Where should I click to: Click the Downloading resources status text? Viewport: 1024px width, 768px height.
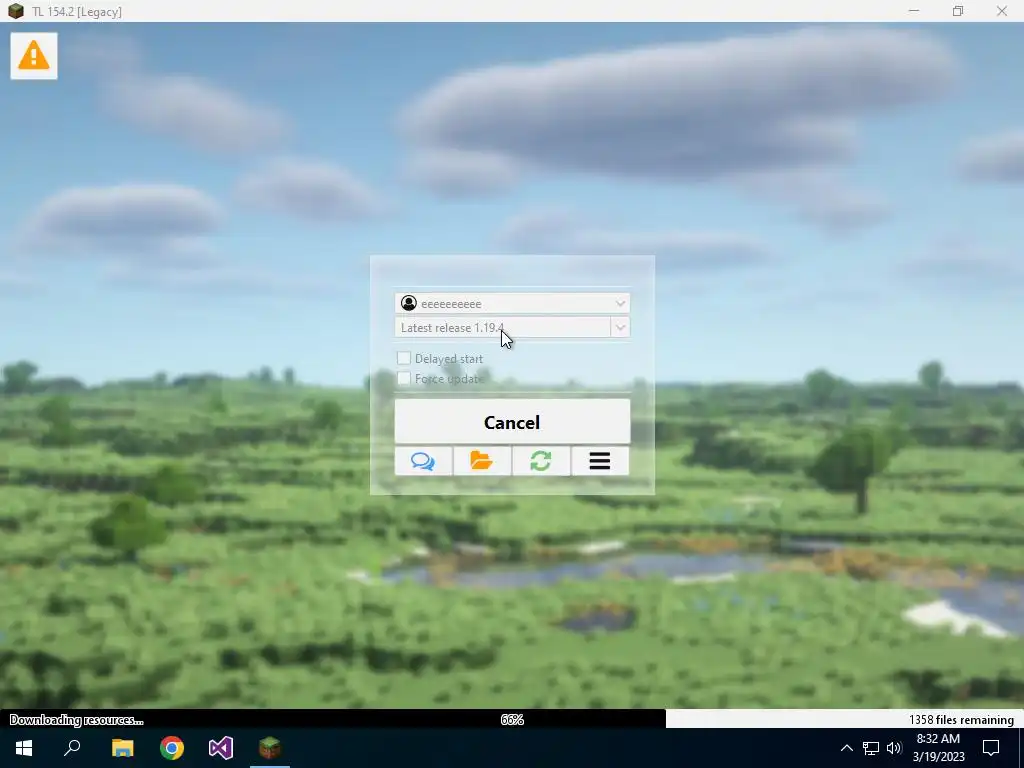click(x=76, y=720)
